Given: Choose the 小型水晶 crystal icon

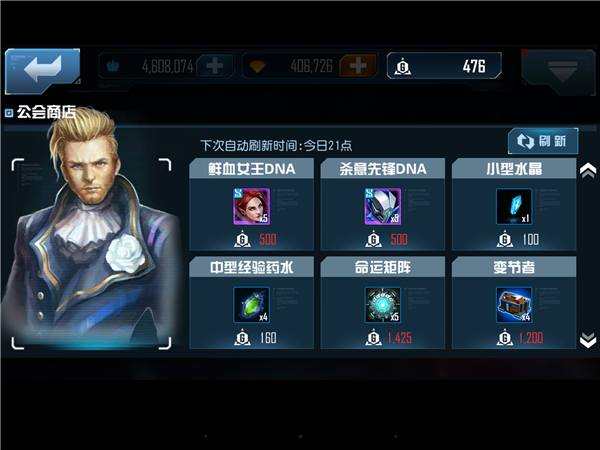Looking at the screenshot, I should [514, 206].
